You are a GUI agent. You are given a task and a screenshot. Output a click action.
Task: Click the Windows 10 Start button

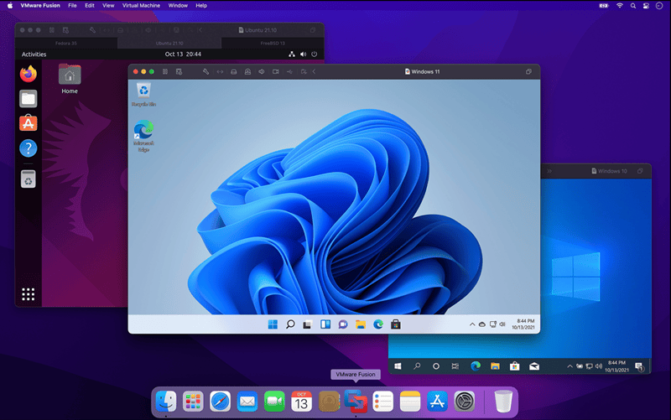[398, 366]
